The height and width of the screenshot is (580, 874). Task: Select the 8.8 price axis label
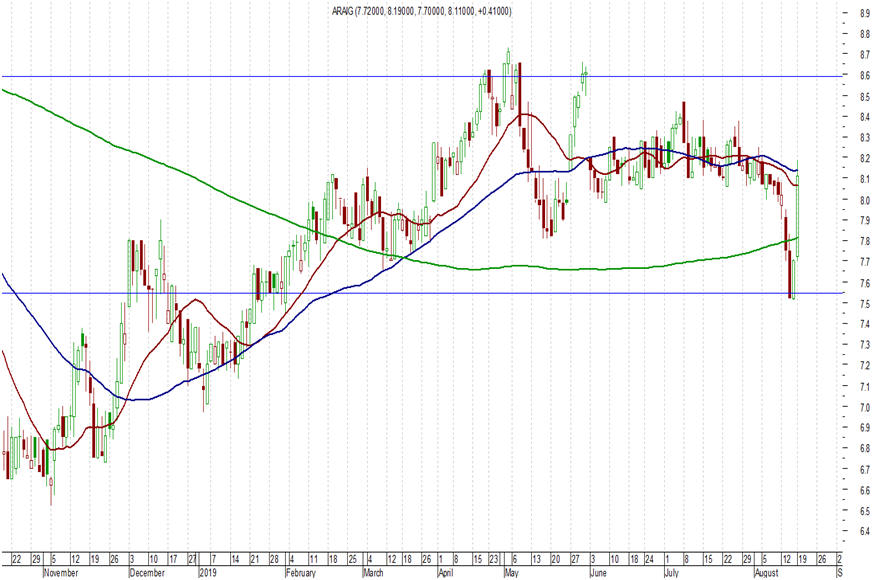865,35
